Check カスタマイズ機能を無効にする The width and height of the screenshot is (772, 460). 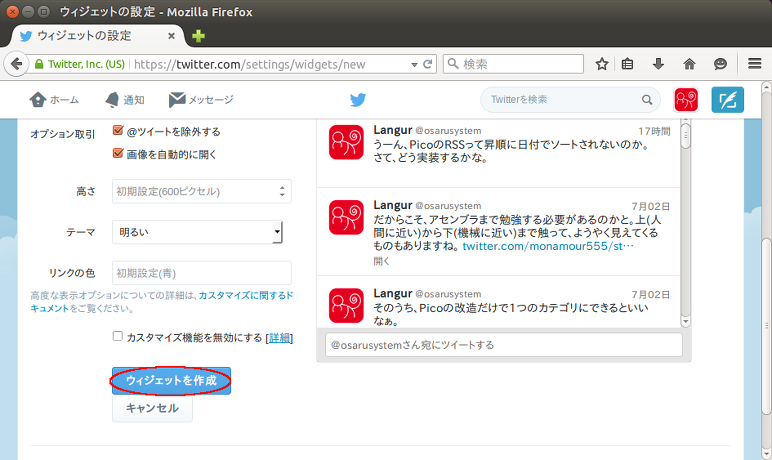[118, 336]
